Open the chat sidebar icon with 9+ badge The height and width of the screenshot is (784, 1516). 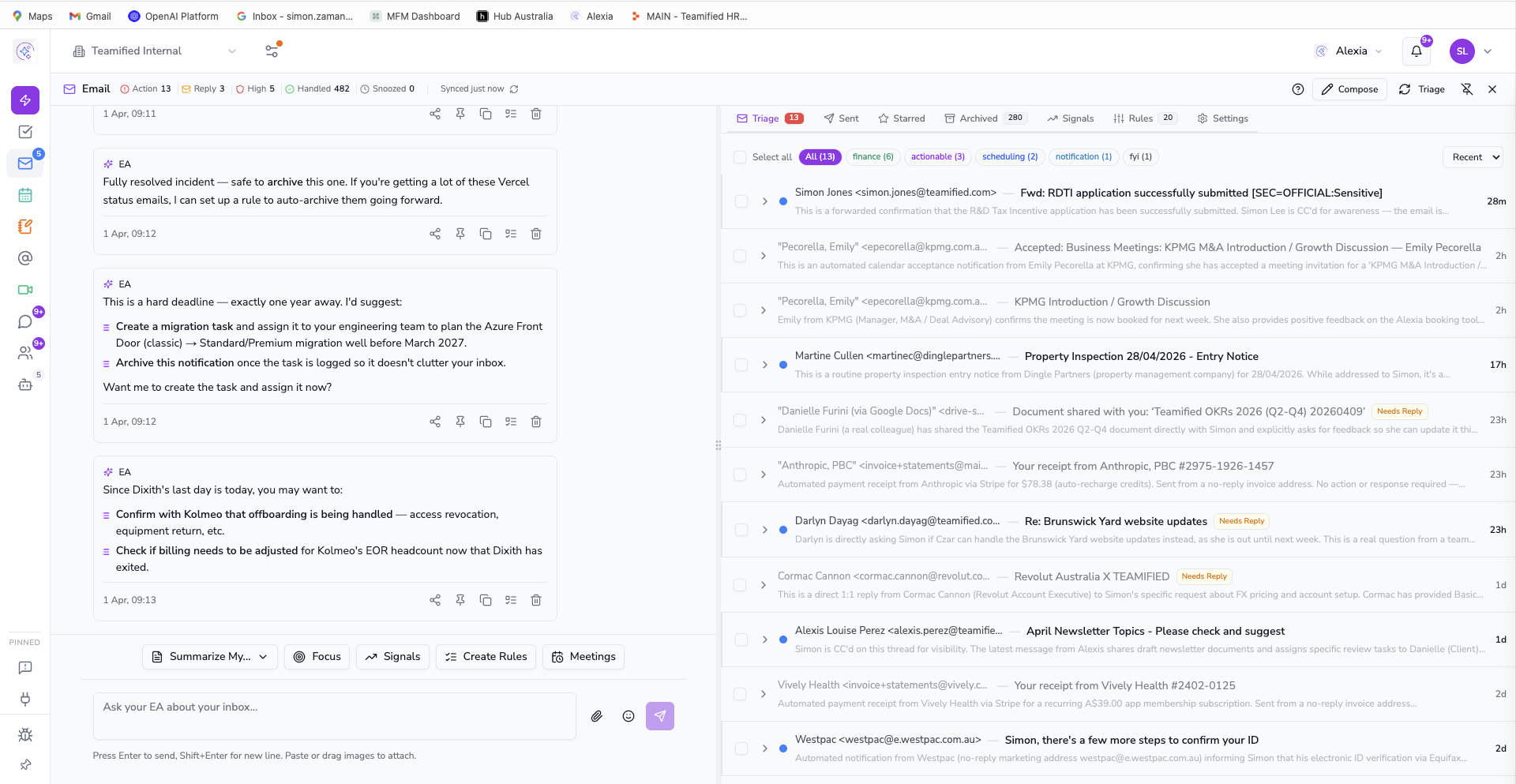pyautogui.click(x=24, y=321)
